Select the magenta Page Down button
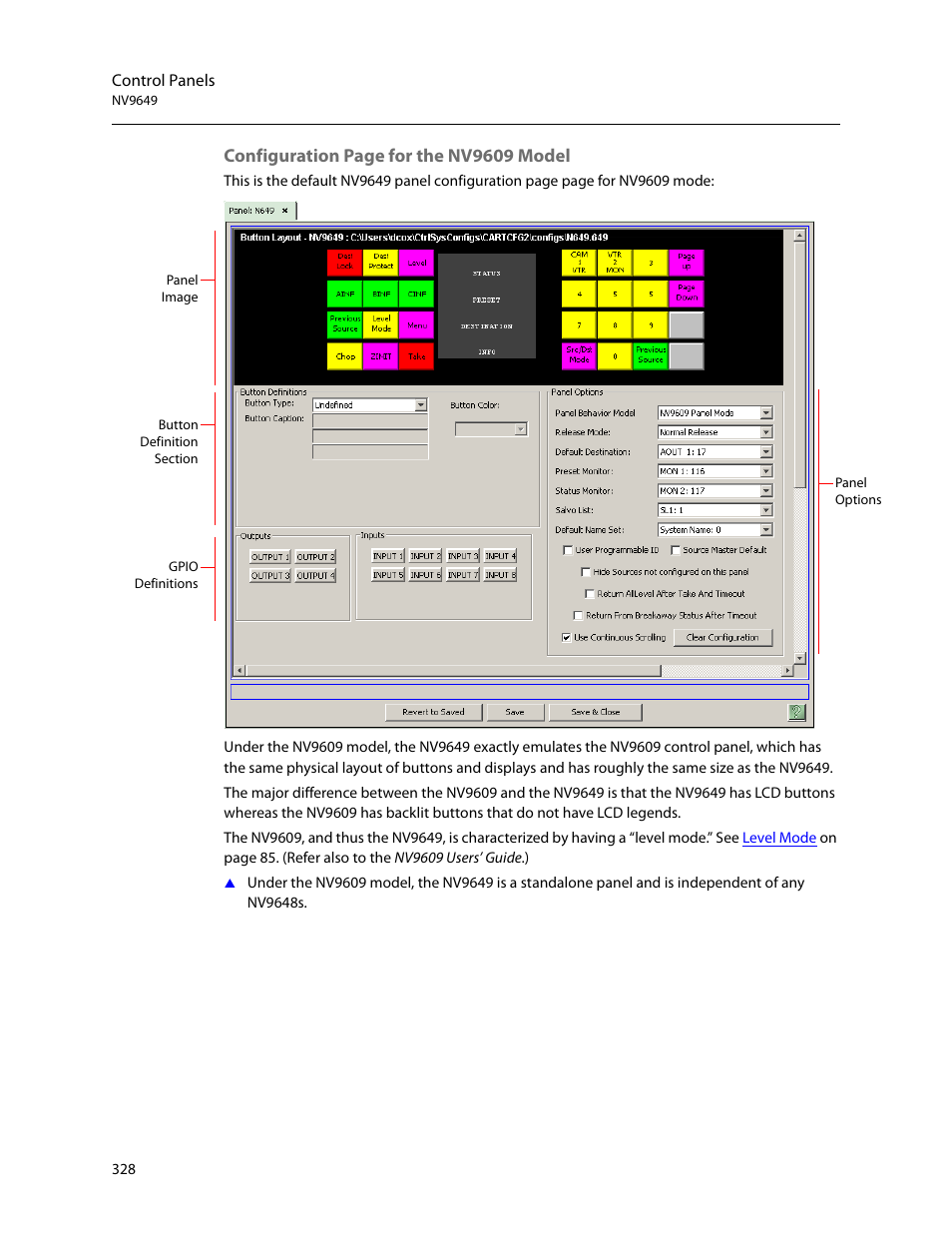The image size is (952, 1233). click(x=687, y=294)
